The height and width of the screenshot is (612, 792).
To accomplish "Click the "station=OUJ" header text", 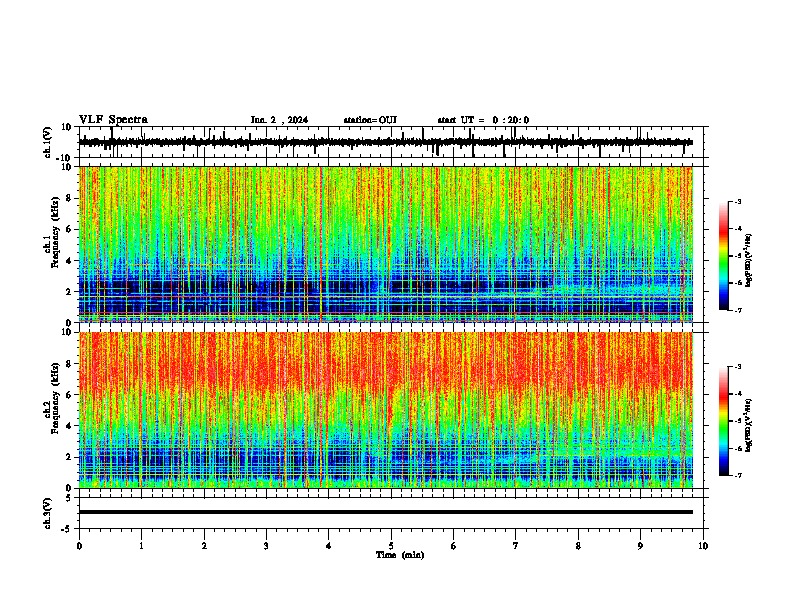I will coord(370,120).
